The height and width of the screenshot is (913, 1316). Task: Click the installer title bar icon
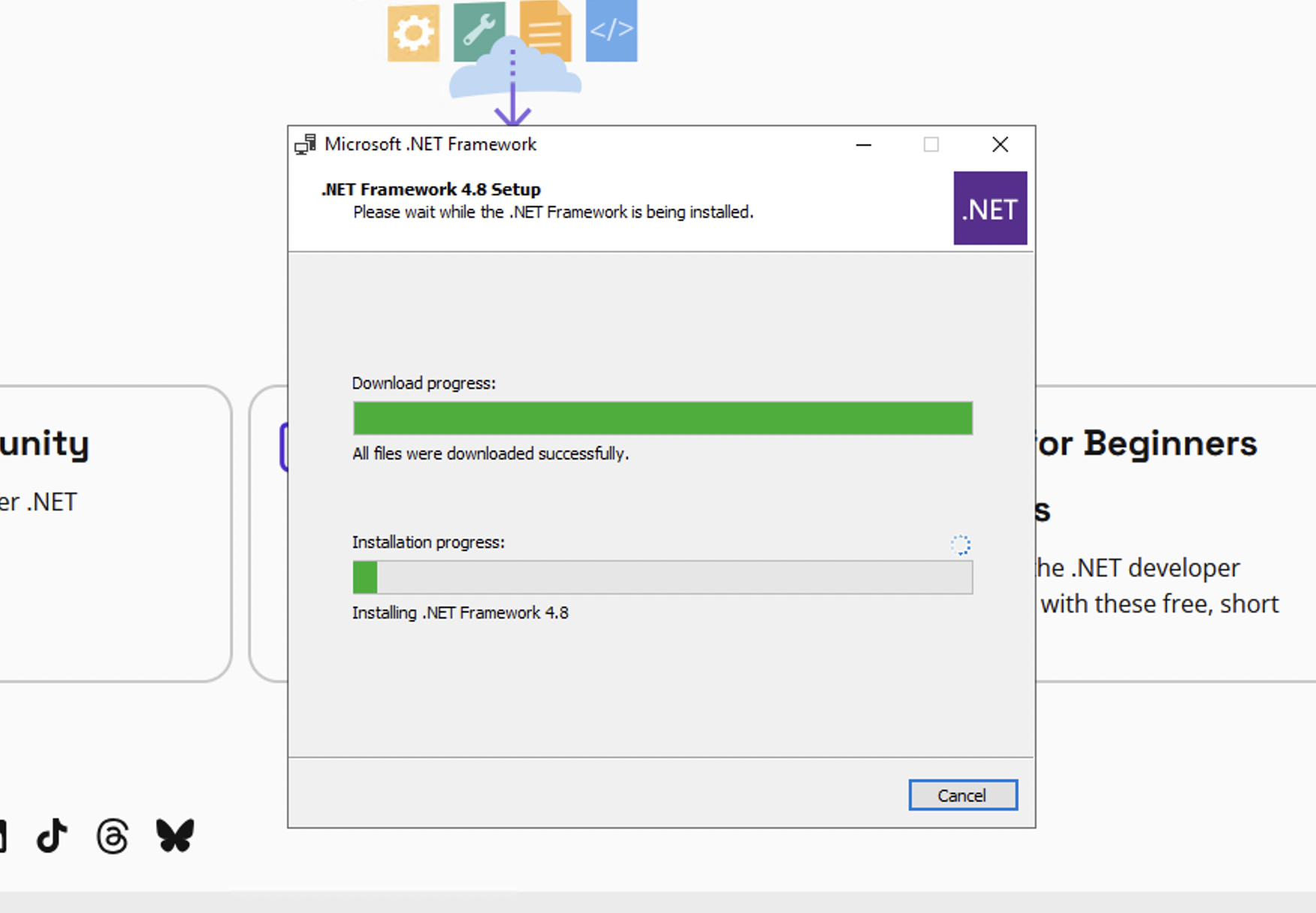[306, 144]
